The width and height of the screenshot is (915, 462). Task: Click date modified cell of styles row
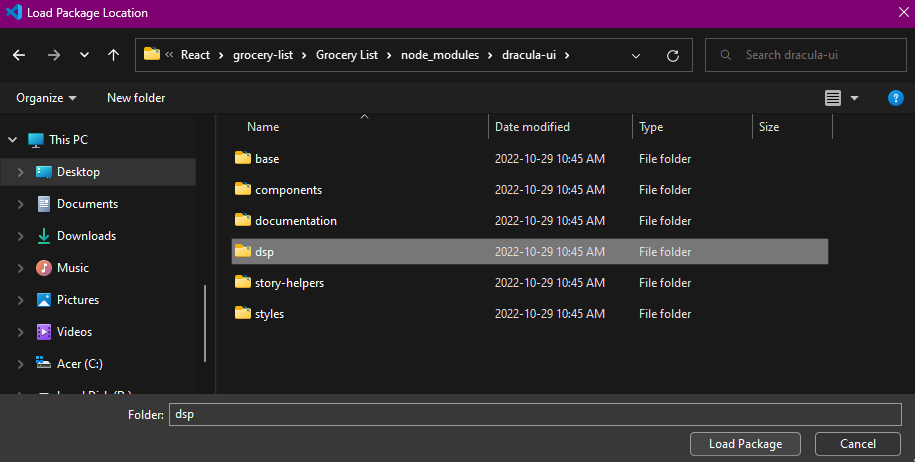point(550,313)
